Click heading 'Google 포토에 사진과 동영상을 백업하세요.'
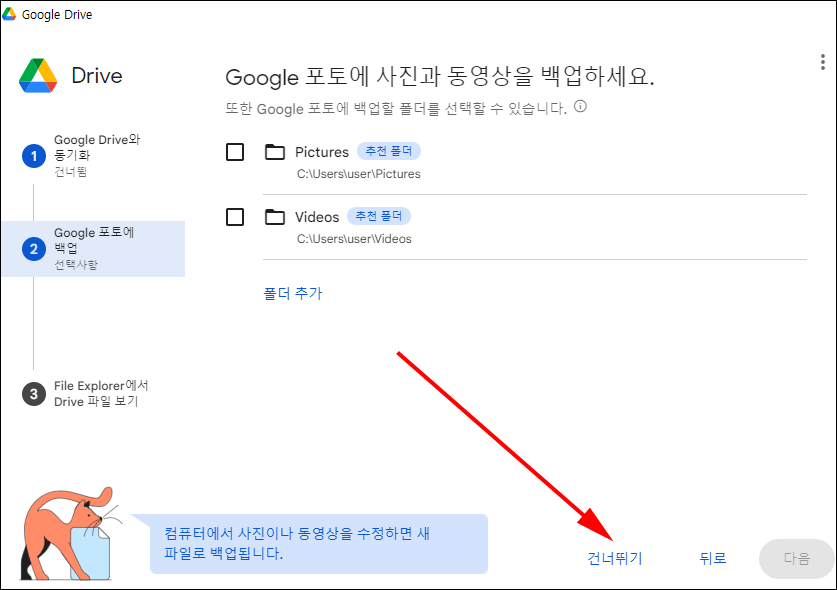This screenshot has height=590, width=837. coord(440,77)
